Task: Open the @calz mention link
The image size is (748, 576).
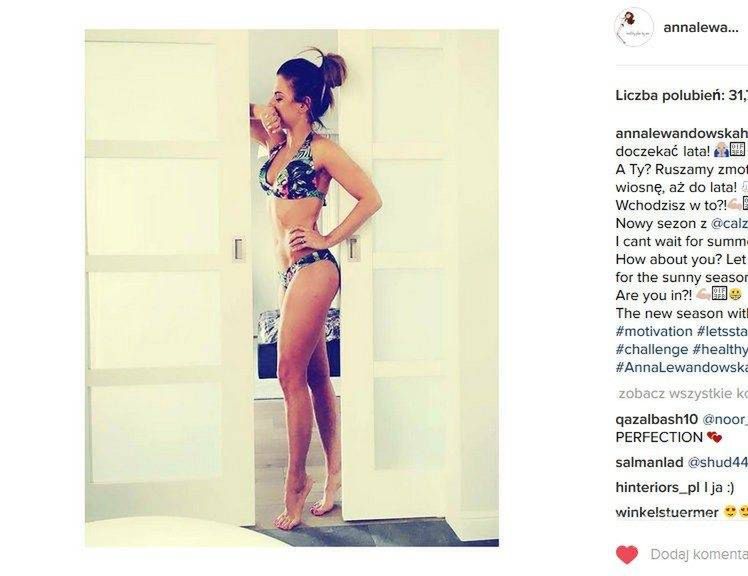Action: 729,223
